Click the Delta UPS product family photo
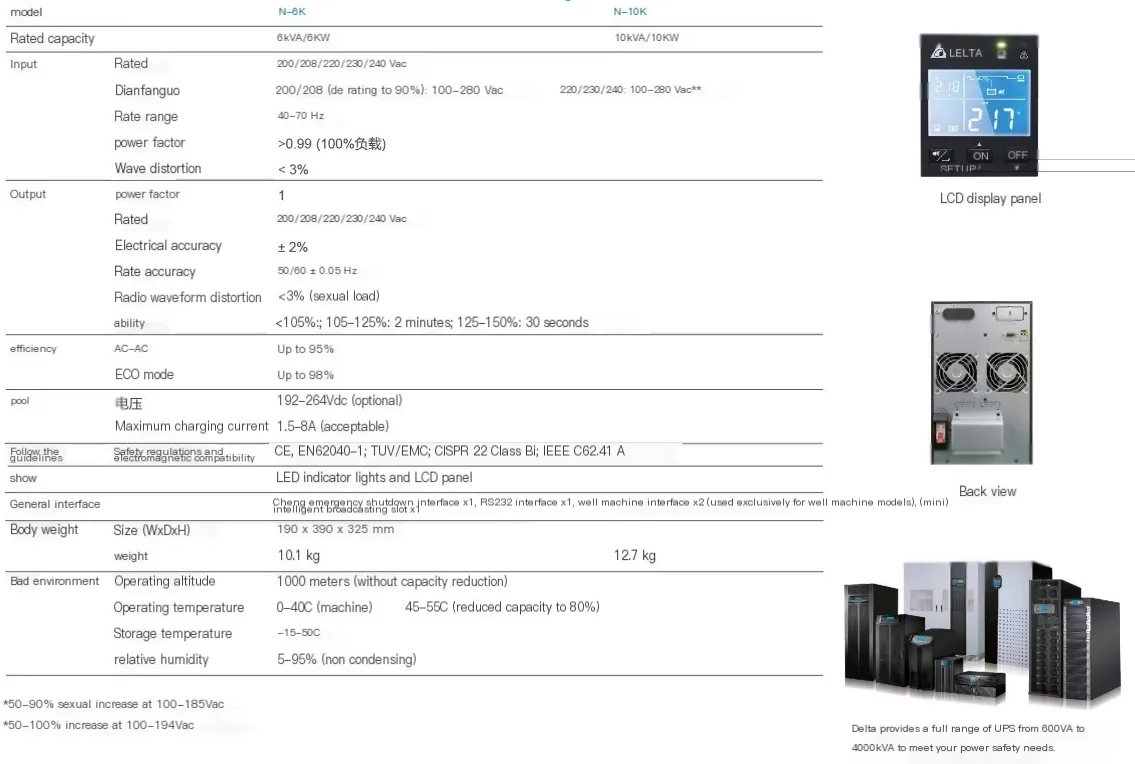Viewport: 1135px width, 764px height. tap(983, 633)
